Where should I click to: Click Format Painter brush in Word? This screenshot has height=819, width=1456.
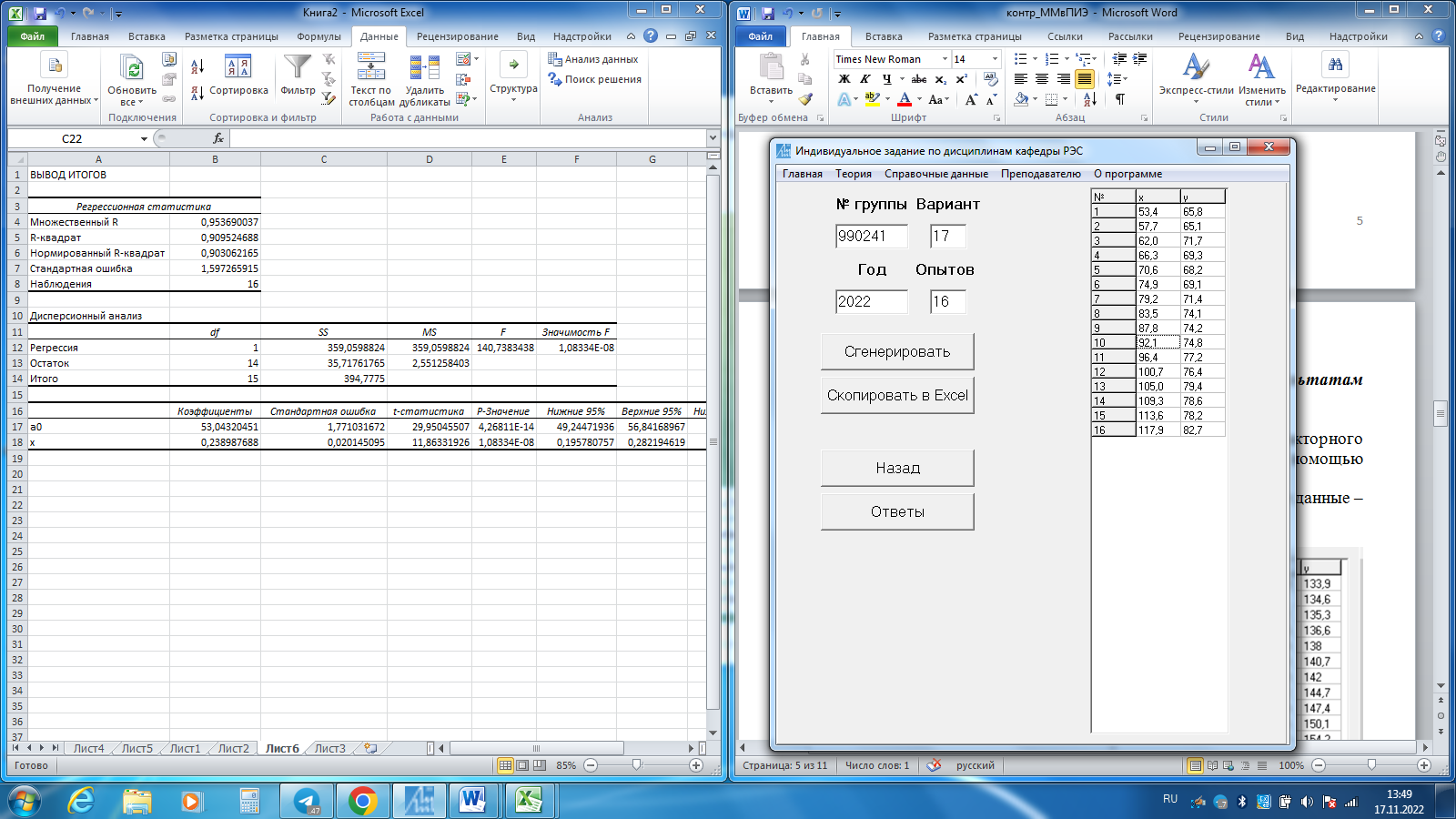coord(805,99)
